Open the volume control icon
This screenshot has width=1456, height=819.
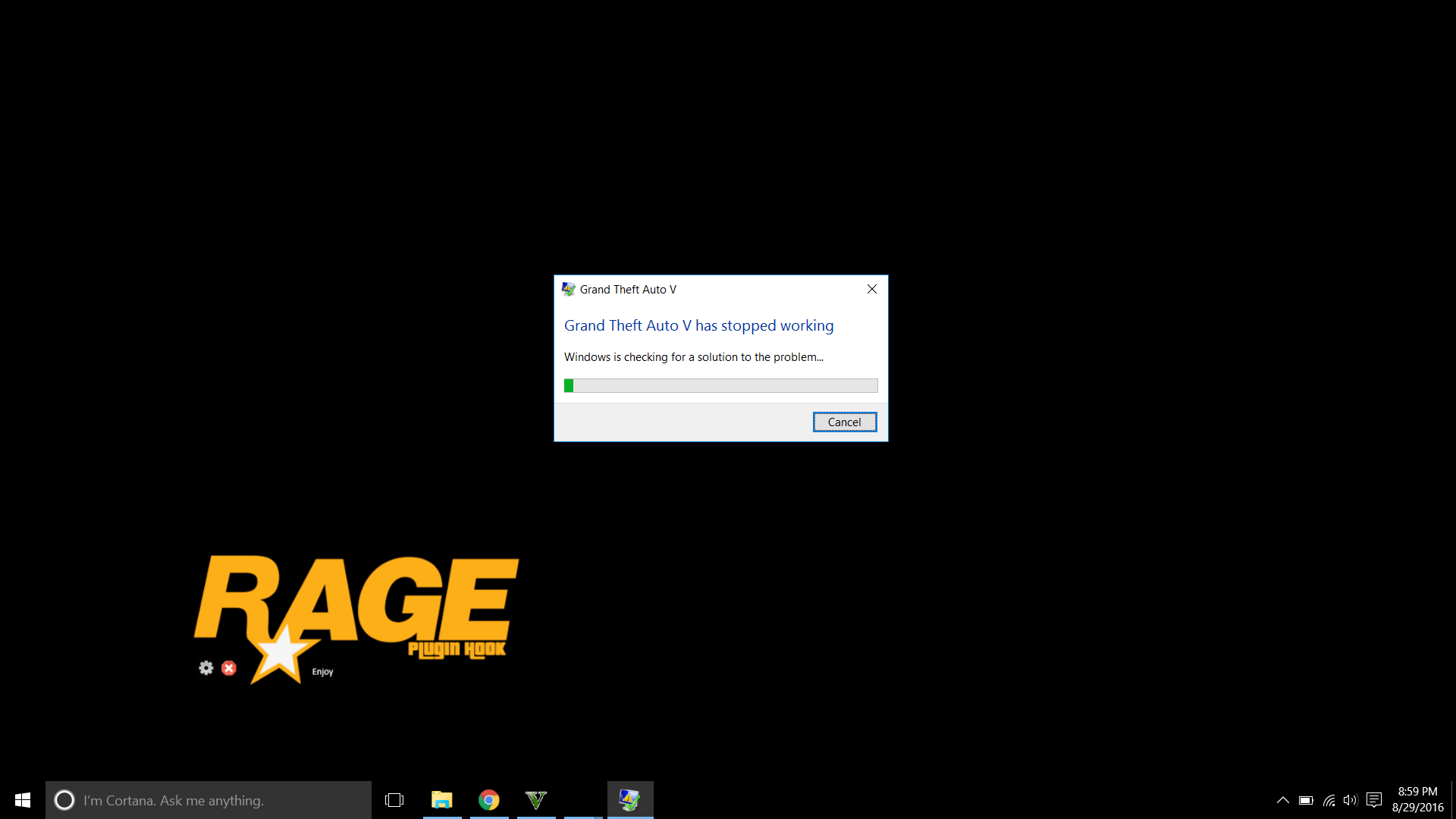[1351, 800]
